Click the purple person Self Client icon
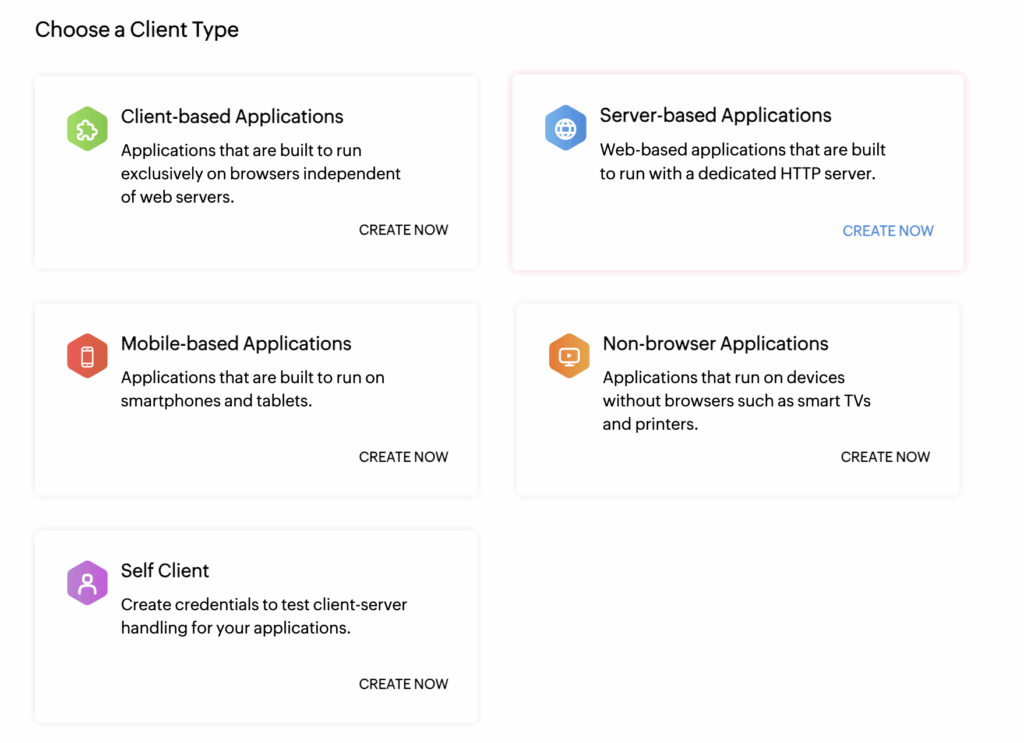1024x743 pixels. (87, 583)
